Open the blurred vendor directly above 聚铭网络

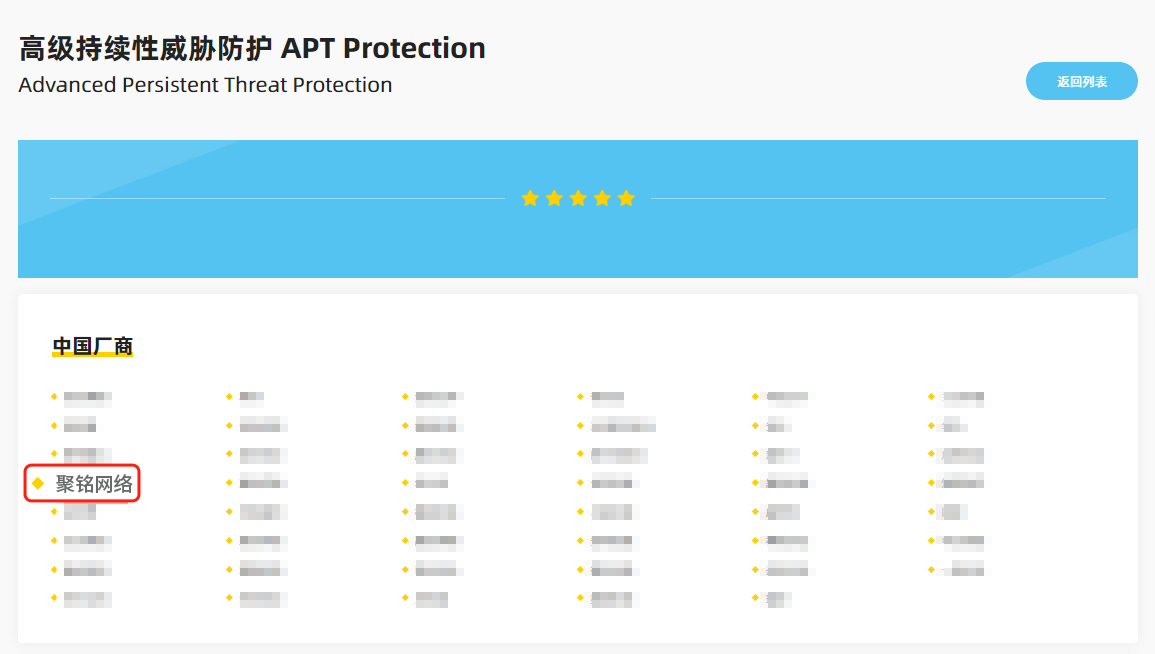[x=86, y=455]
